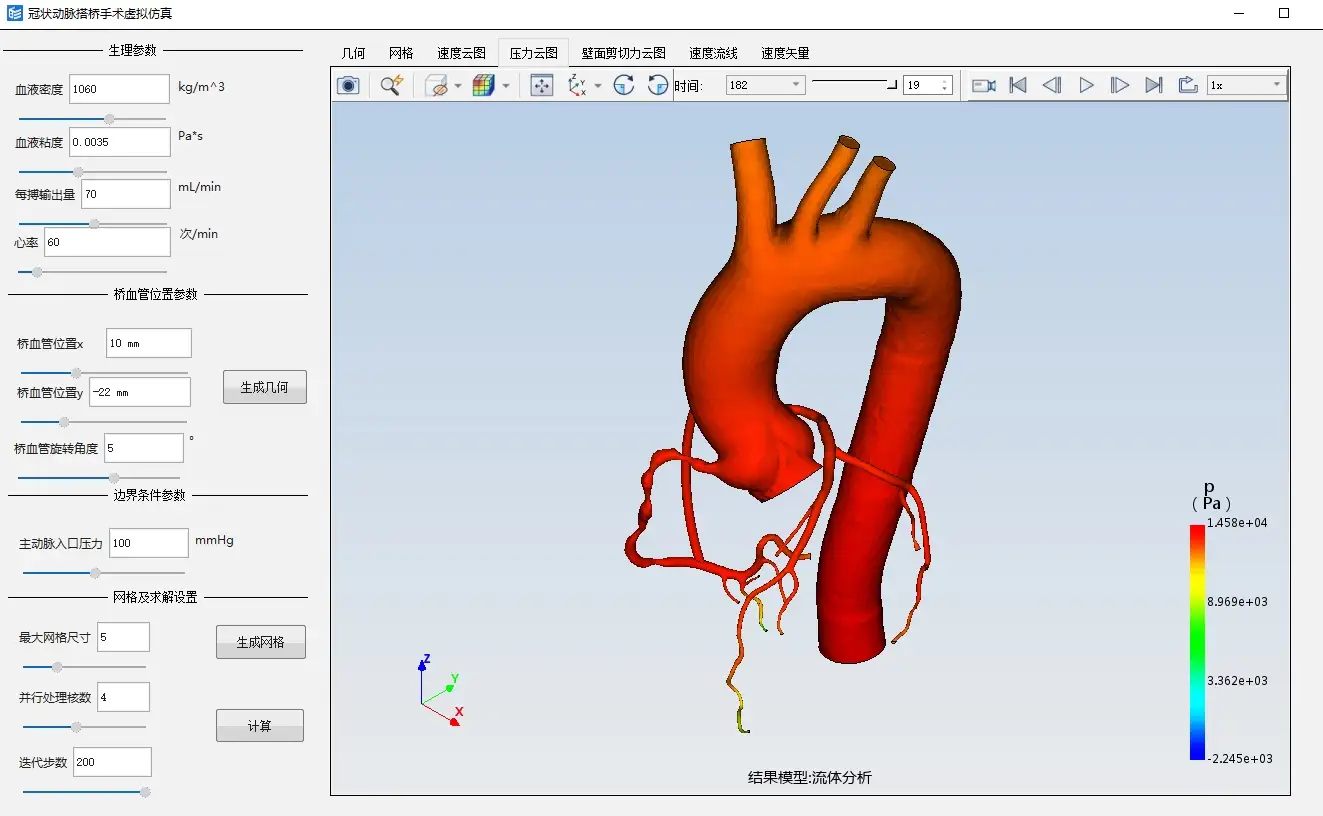The image size is (1323, 816).
Task: Click the 血液密度 field showing 1060
Action: [119, 89]
